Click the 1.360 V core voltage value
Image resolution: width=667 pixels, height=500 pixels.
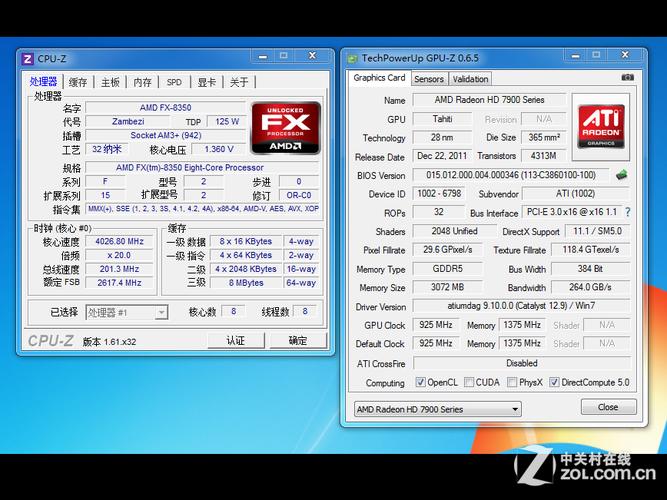(x=219, y=149)
